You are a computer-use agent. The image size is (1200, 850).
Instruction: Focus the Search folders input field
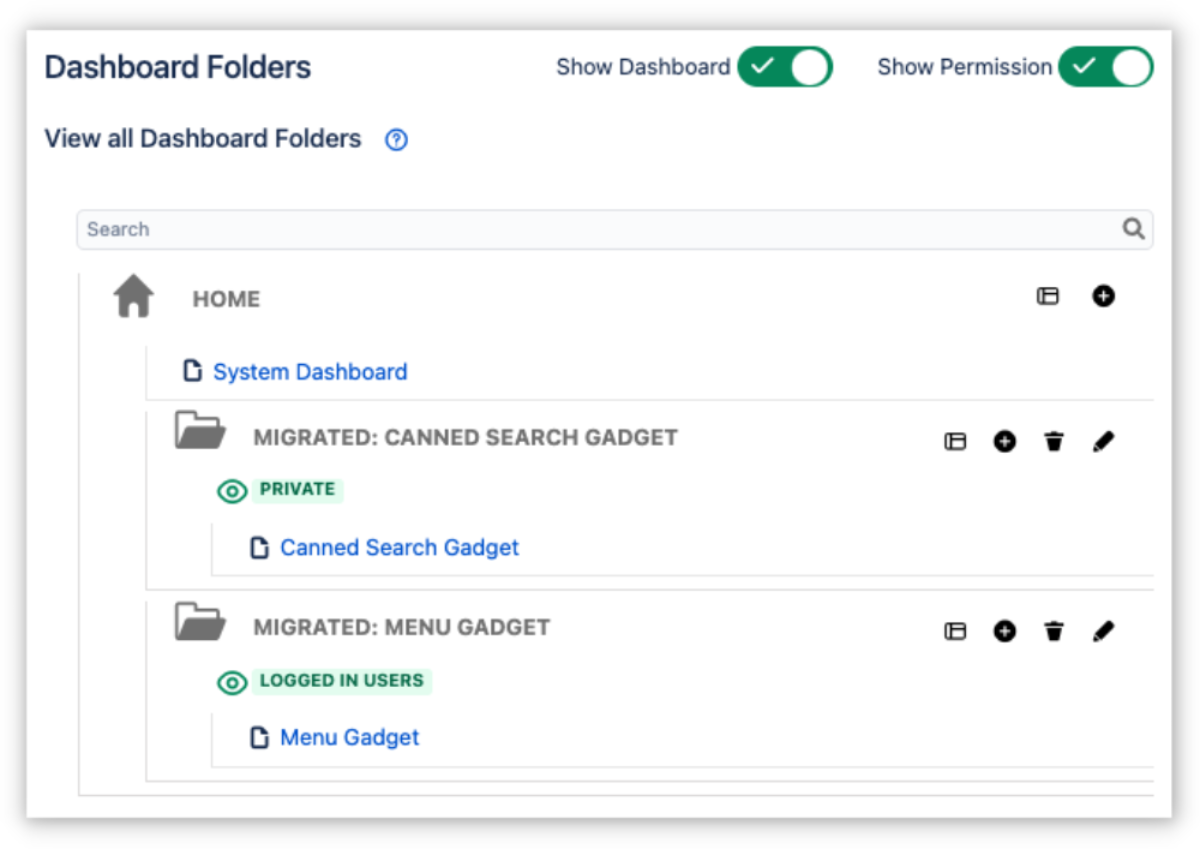point(600,229)
